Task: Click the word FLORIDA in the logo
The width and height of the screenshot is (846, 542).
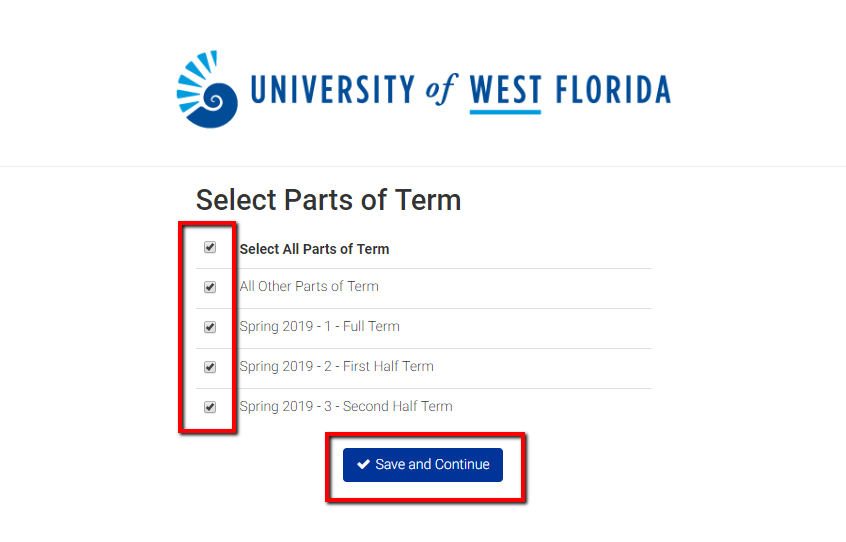Action: tap(612, 90)
